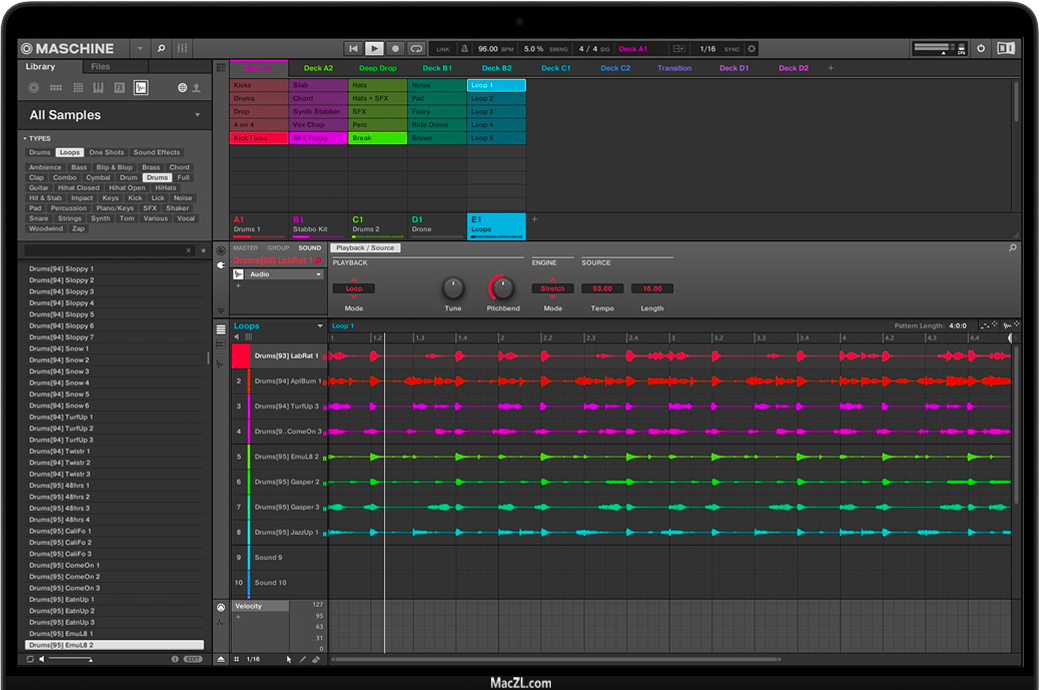Open the Loops group dropdown
The width and height of the screenshot is (1040, 690).
tap(320, 326)
